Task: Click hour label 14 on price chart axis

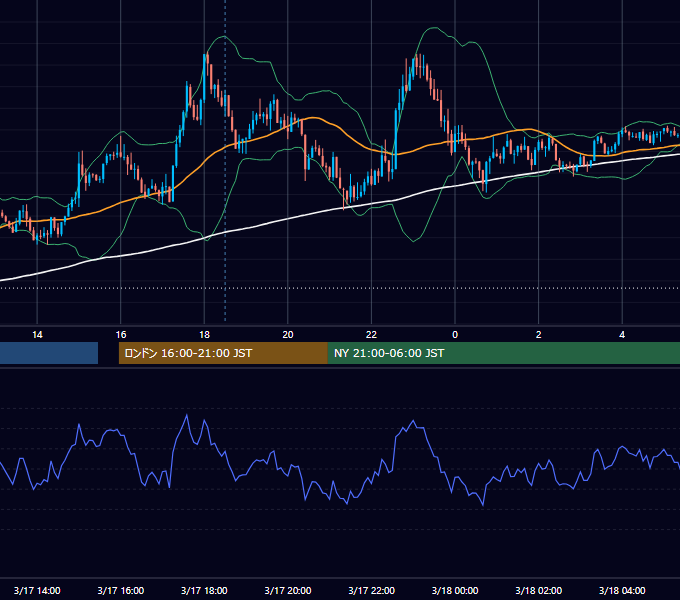Action: [x=37, y=335]
